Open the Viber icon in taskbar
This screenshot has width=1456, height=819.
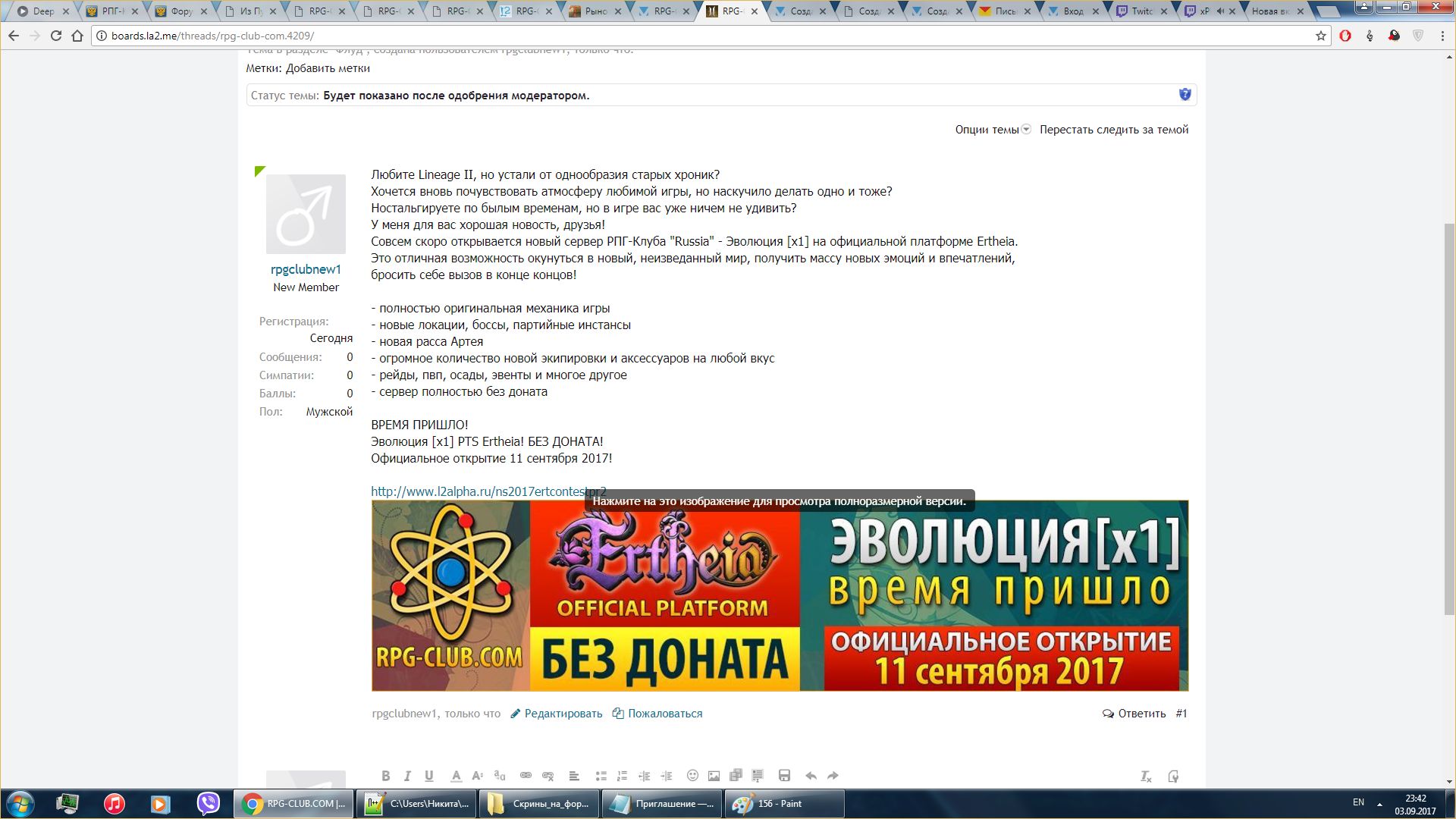[208, 804]
